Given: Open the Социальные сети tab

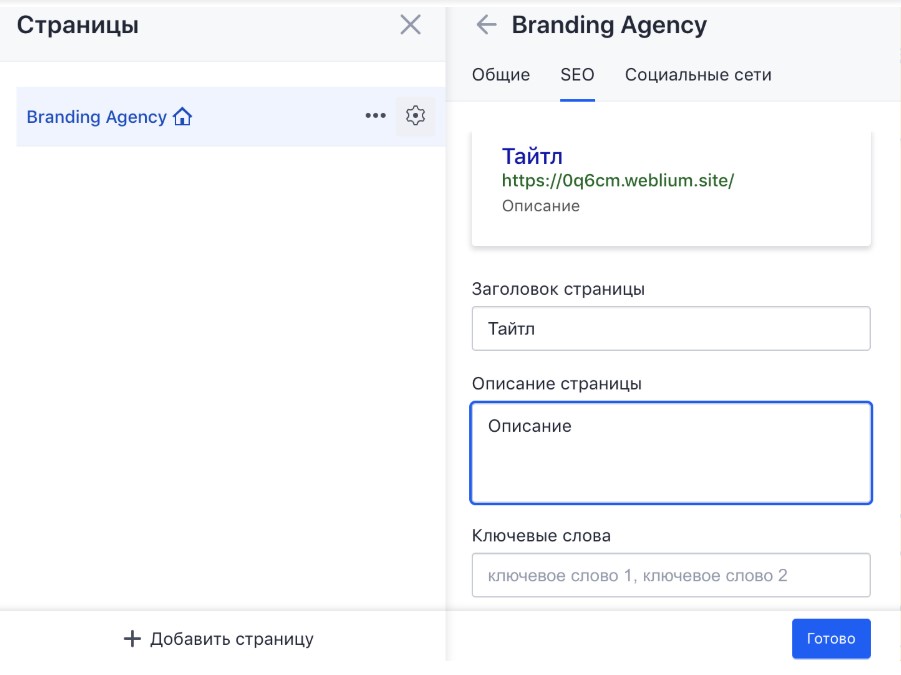Looking at the screenshot, I should [x=698, y=75].
